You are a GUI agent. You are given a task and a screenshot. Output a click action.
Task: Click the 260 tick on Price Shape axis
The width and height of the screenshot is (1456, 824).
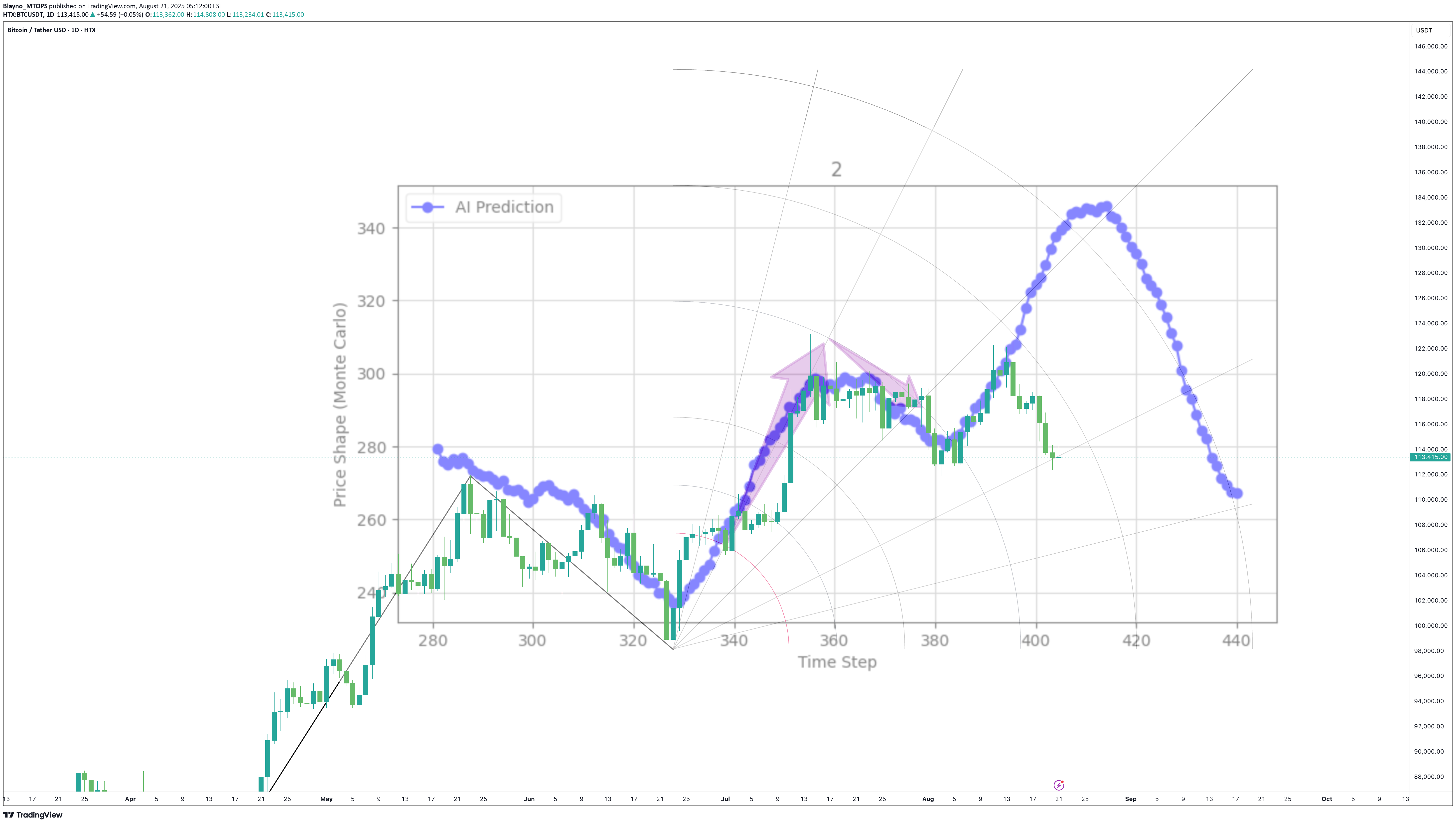371,520
